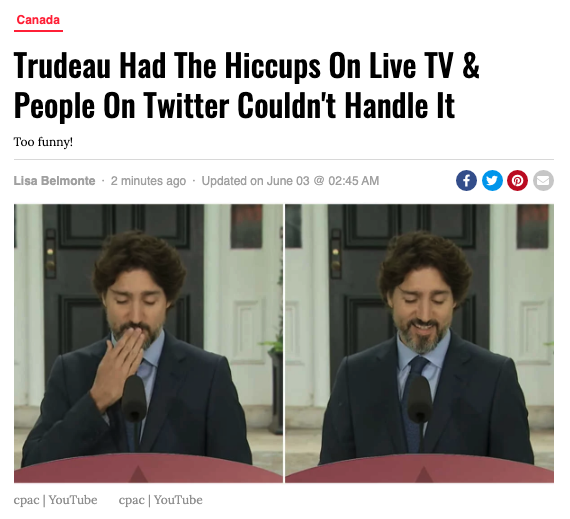
Task: Open the left photo with hand over mouth
Action: 148,343
